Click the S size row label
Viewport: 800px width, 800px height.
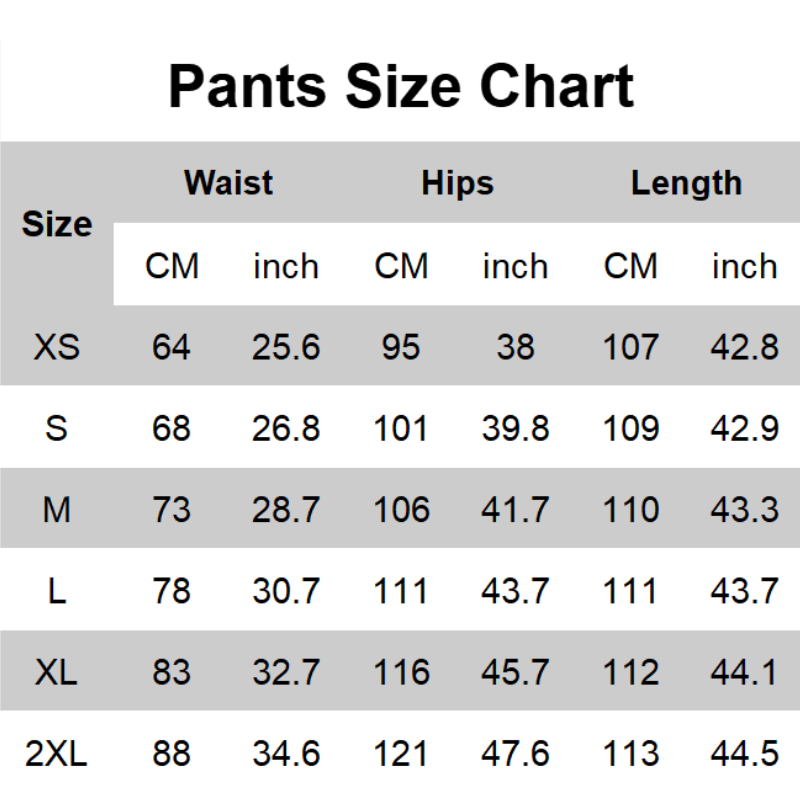point(57,428)
